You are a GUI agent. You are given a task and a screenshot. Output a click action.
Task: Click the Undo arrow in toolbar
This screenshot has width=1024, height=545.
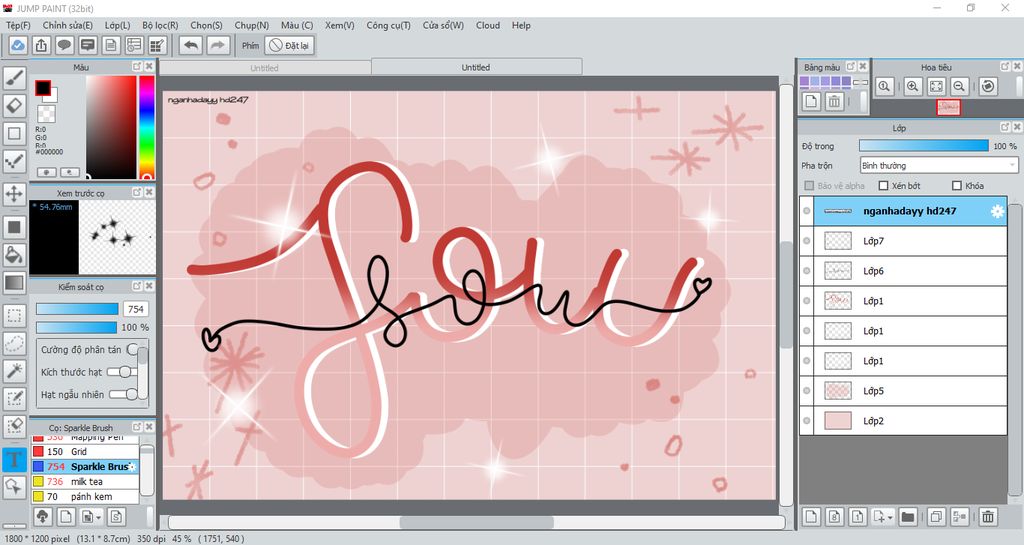click(x=191, y=45)
